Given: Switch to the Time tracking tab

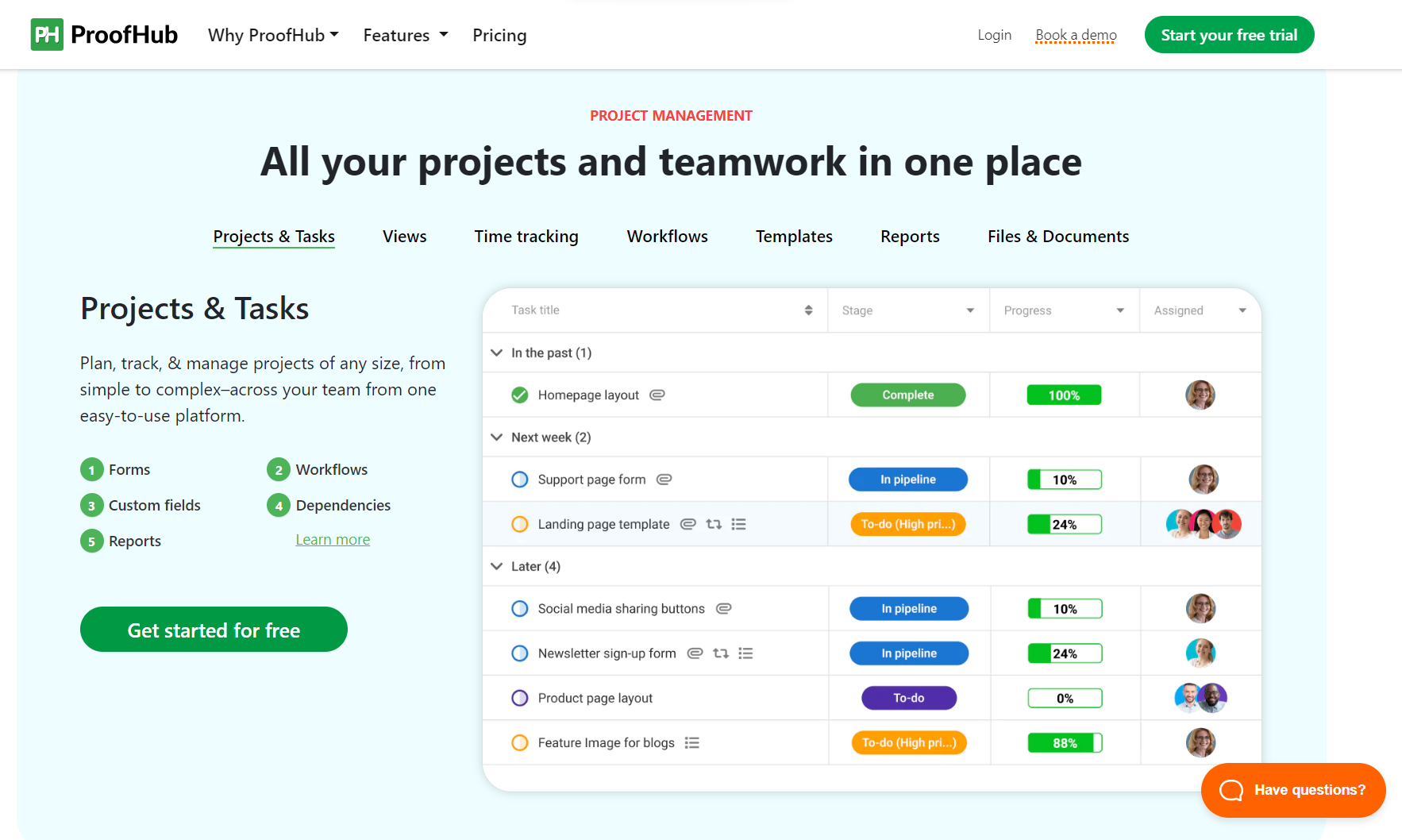Looking at the screenshot, I should pyautogui.click(x=526, y=237).
